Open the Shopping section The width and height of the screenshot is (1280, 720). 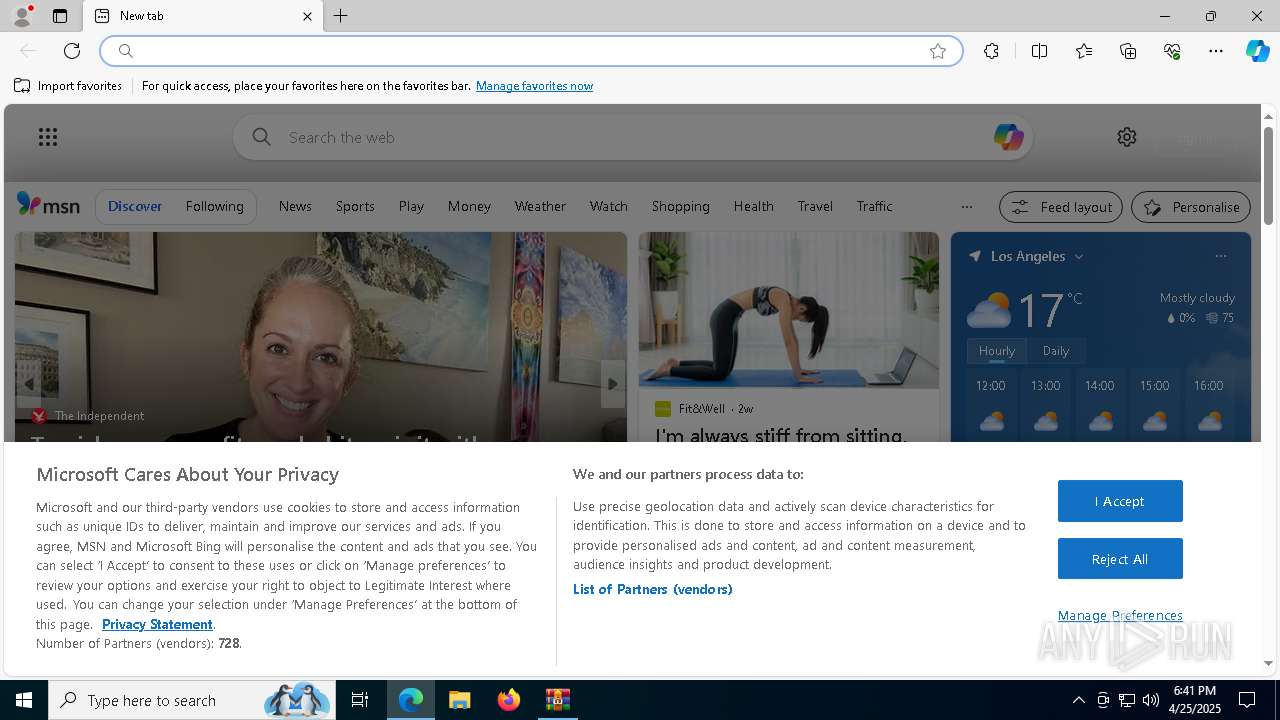(680, 206)
